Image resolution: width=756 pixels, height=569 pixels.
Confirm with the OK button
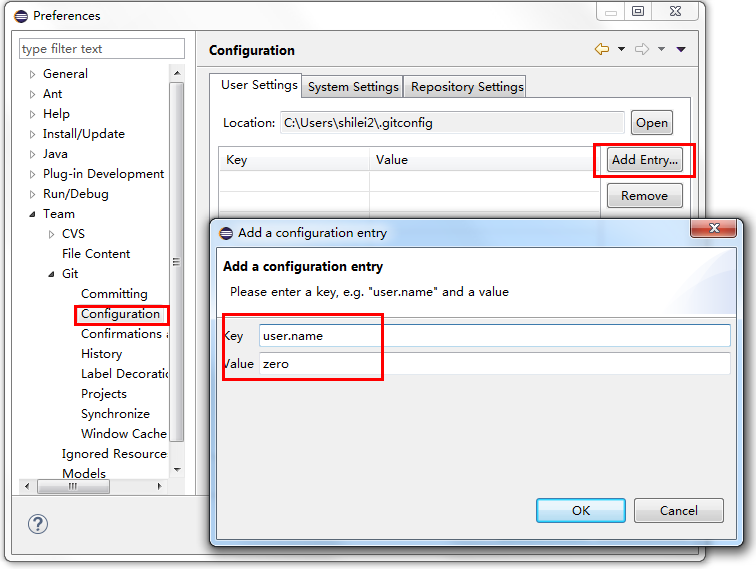580,511
